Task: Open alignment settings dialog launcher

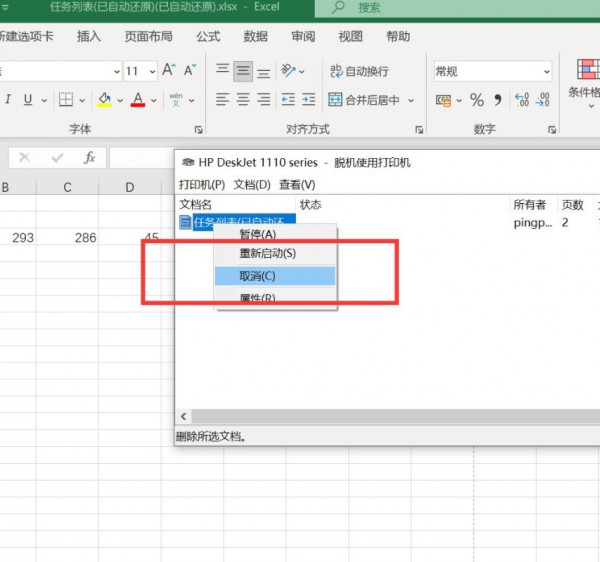Action: tap(419, 130)
